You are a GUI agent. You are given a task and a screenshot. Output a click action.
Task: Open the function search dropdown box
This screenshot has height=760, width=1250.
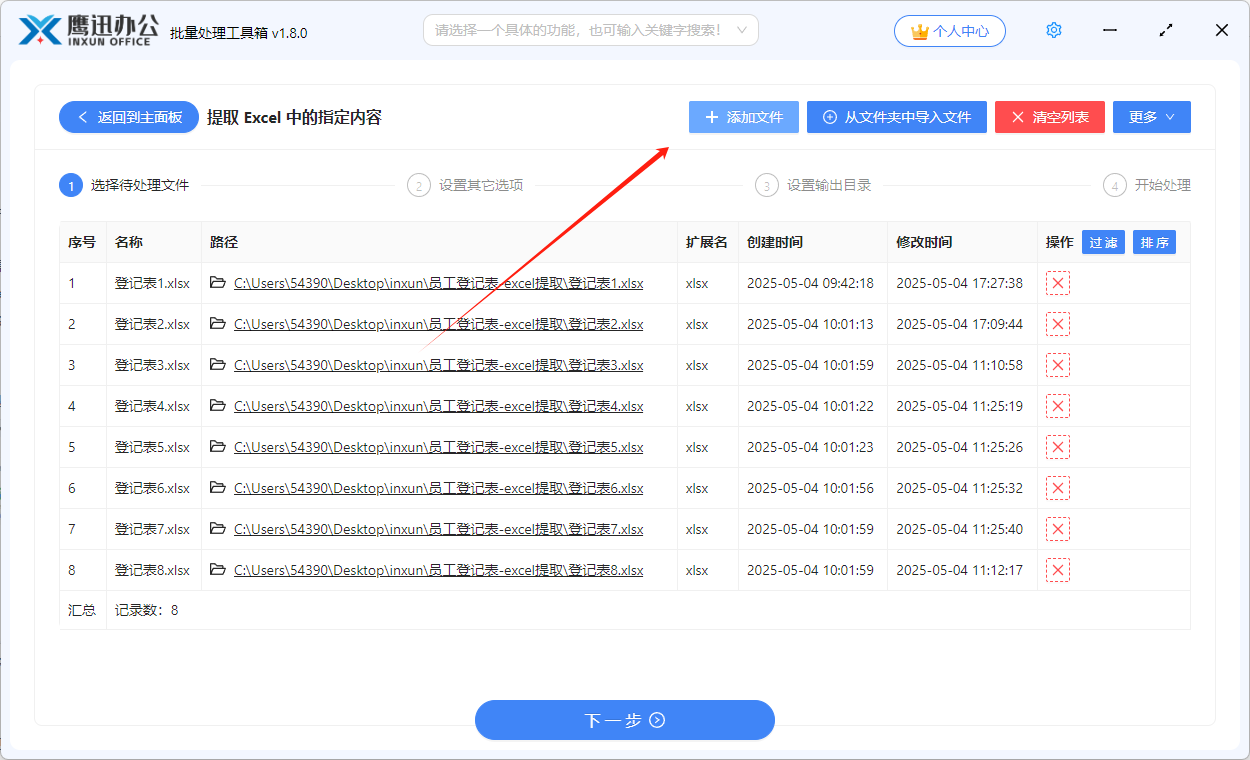pyautogui.click(x=591, y=30)
